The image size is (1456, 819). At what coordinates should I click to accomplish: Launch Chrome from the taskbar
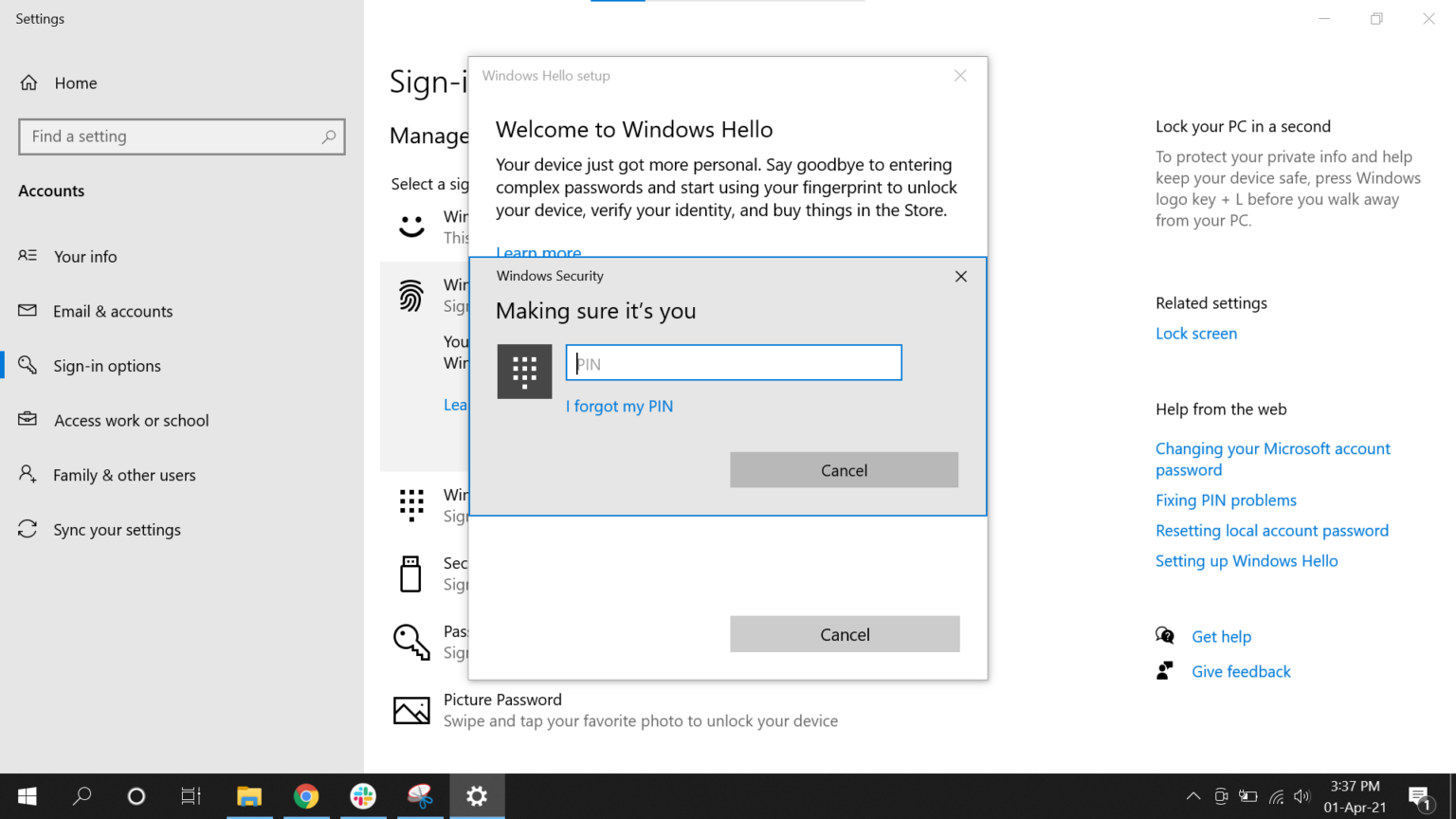pos(306,796)
